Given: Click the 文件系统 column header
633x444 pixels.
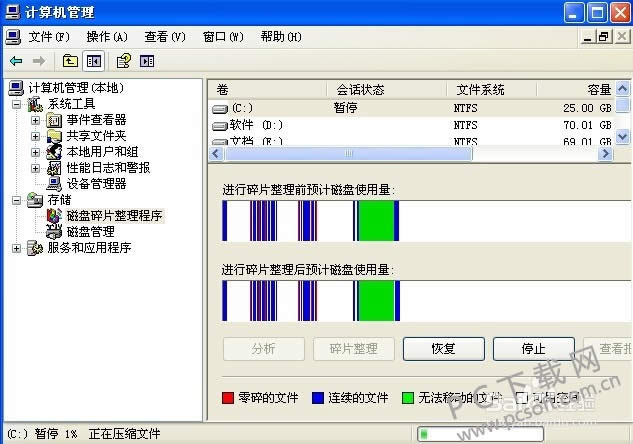Looking at the screenshot, I should [x=480, y=89].
